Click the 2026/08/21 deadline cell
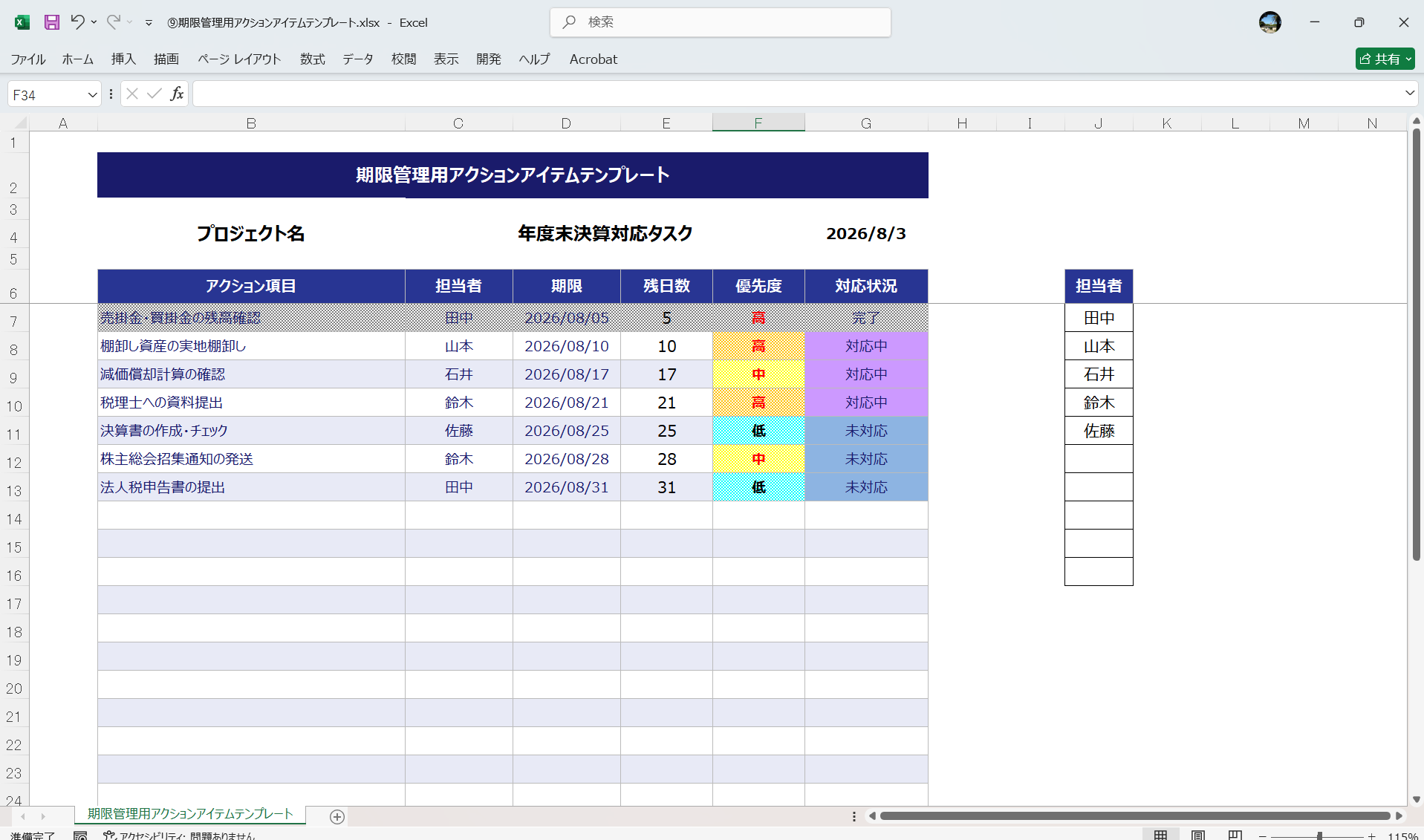Viewport: 1424px width, 840px height. tap(567, 403)
